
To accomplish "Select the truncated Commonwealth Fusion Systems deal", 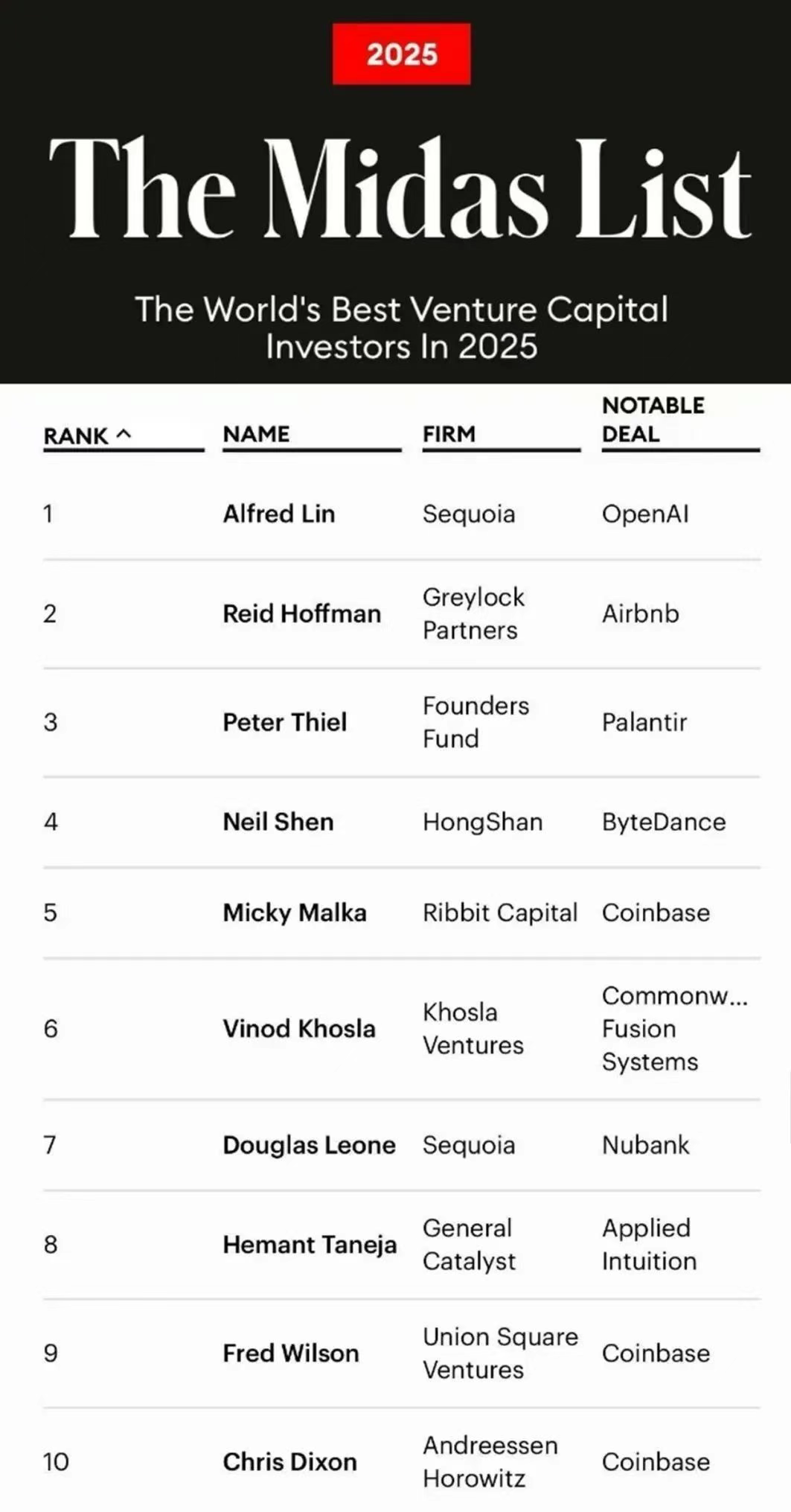I will tap(674, 1029).
